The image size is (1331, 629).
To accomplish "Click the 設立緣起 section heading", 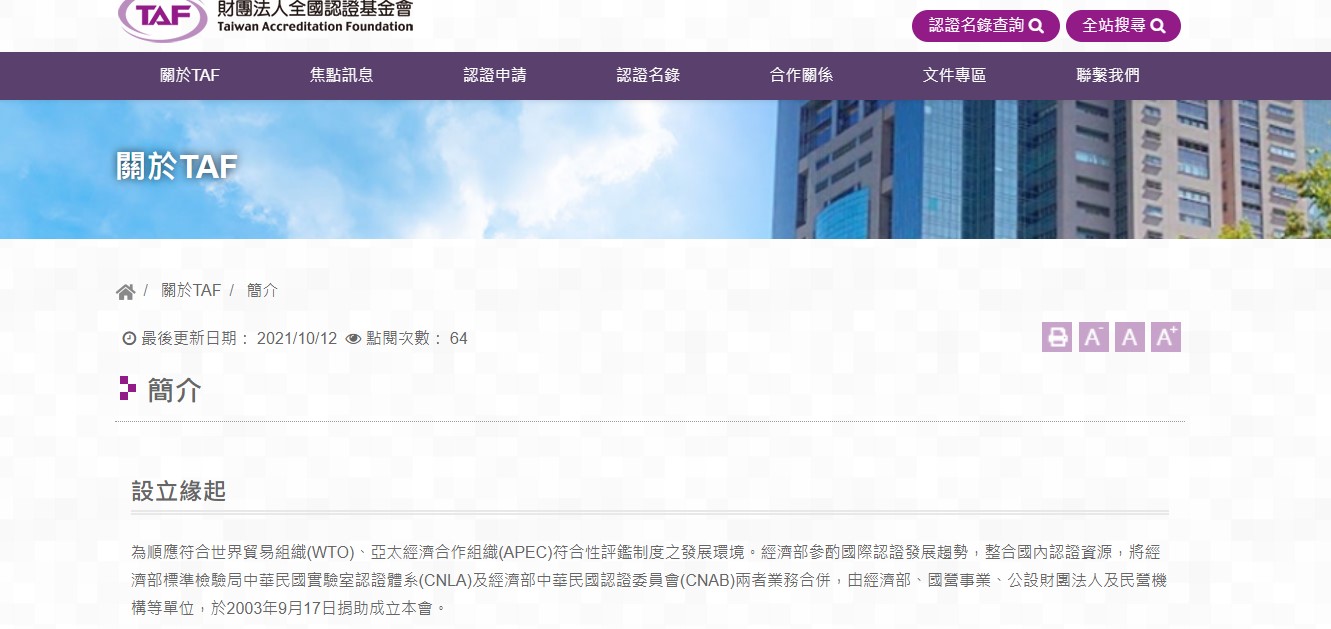I will coord(179,491).
